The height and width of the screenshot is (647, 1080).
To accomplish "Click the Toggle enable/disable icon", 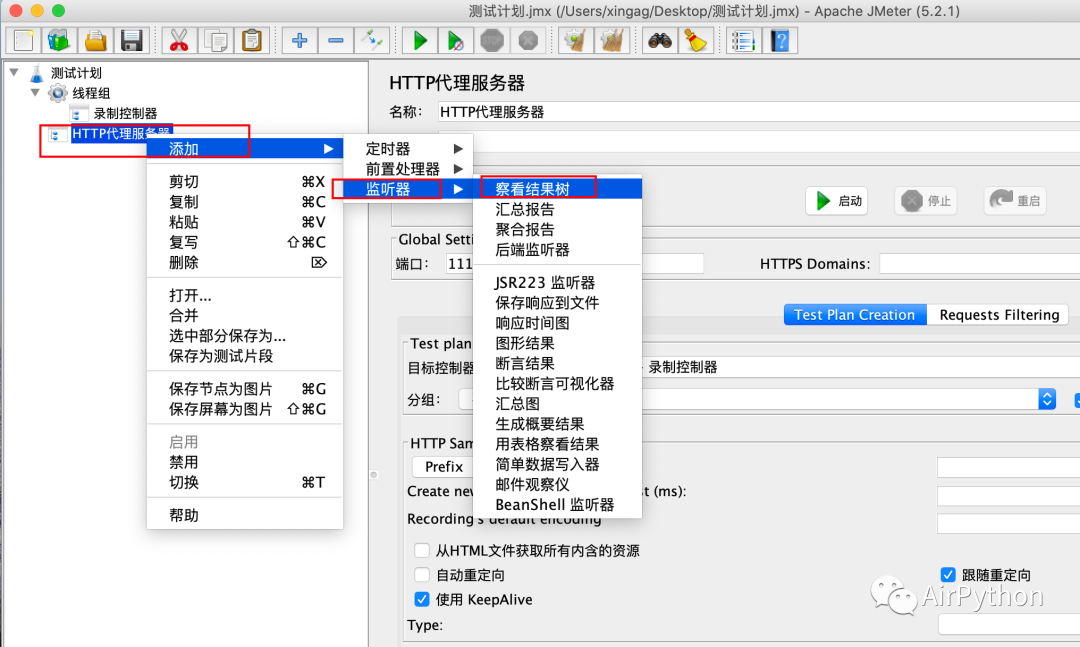I will click(x=372, y=41).
